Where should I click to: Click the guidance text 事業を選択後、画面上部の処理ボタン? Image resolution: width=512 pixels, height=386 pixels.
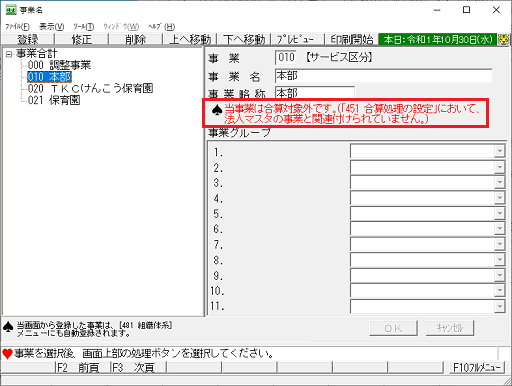tap(143, 353)
